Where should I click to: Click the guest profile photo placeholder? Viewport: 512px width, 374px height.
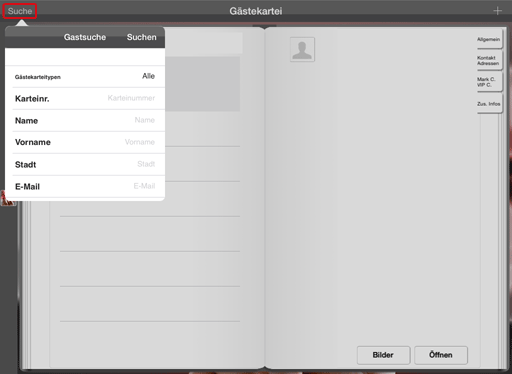click(x=302, y=49)
